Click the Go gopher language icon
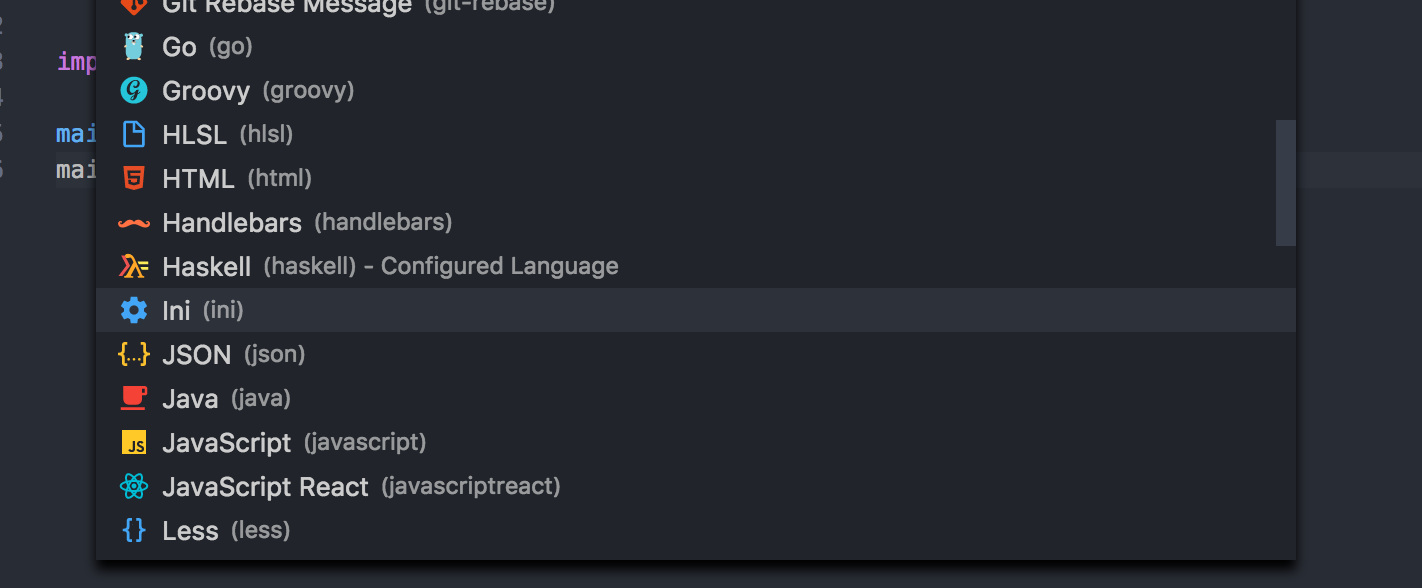 pos(133,46)
